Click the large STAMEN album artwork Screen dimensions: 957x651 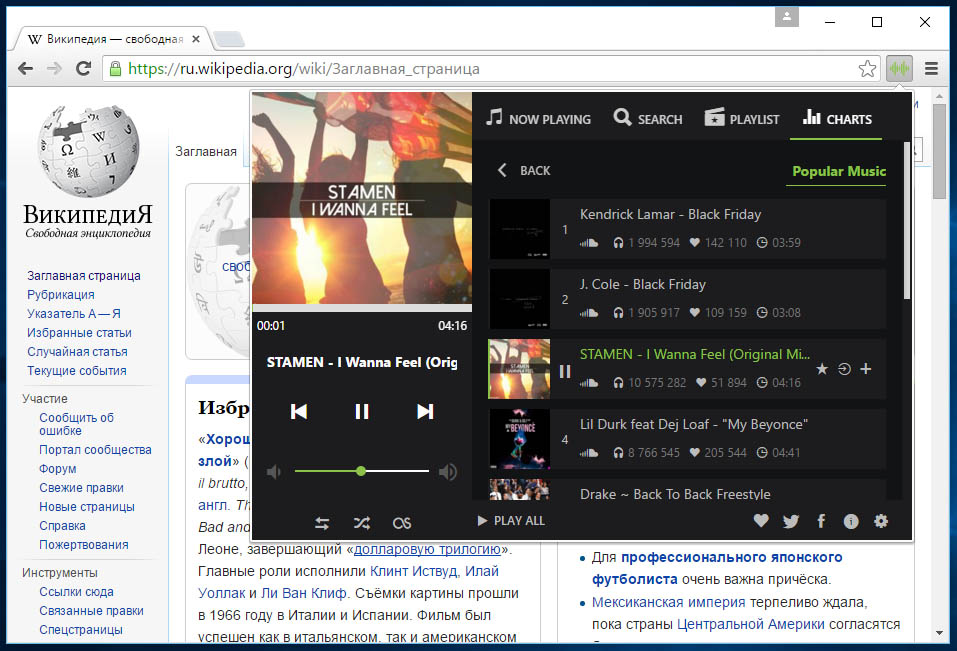tap(362, 198)
